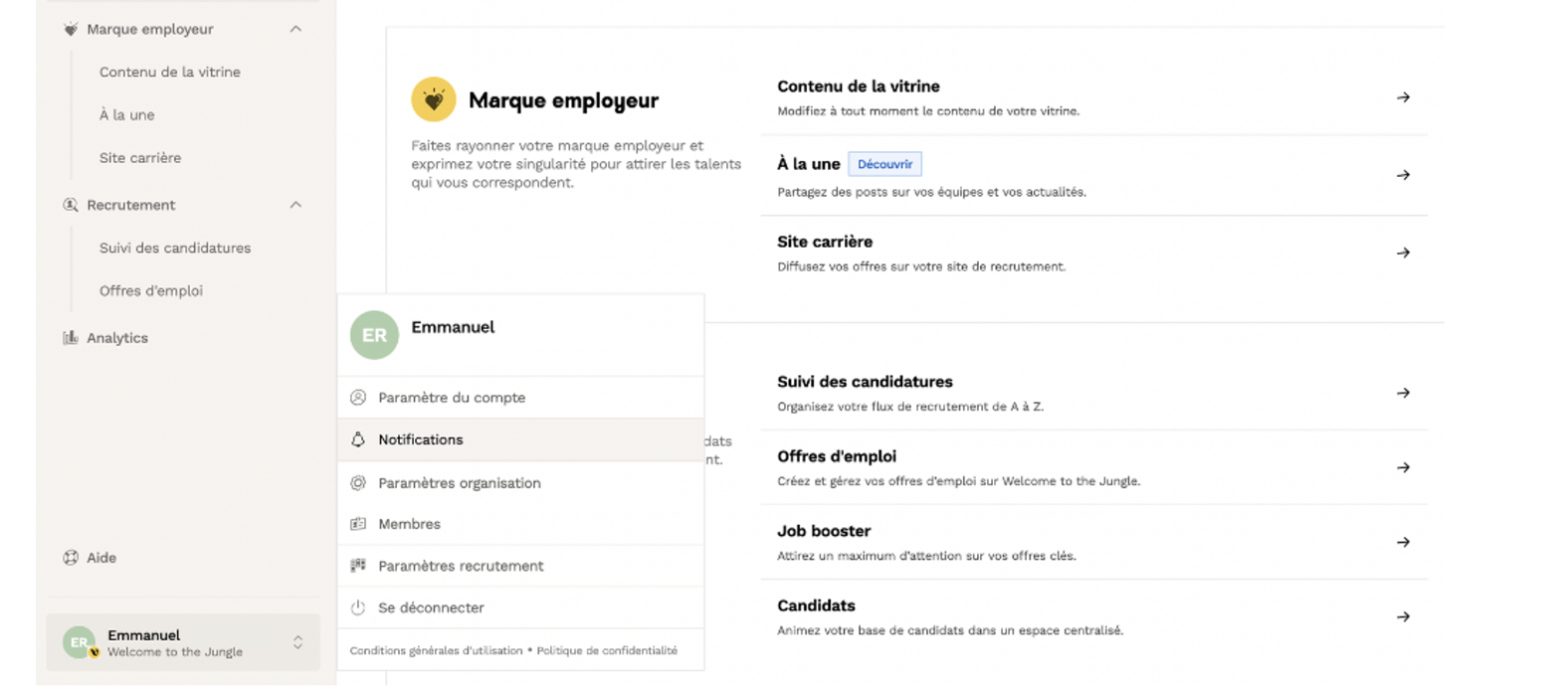Viewport: 1568px width, 694px height.
Task: Click the Se déconnecter power icon
Action: tap(358, 607)
